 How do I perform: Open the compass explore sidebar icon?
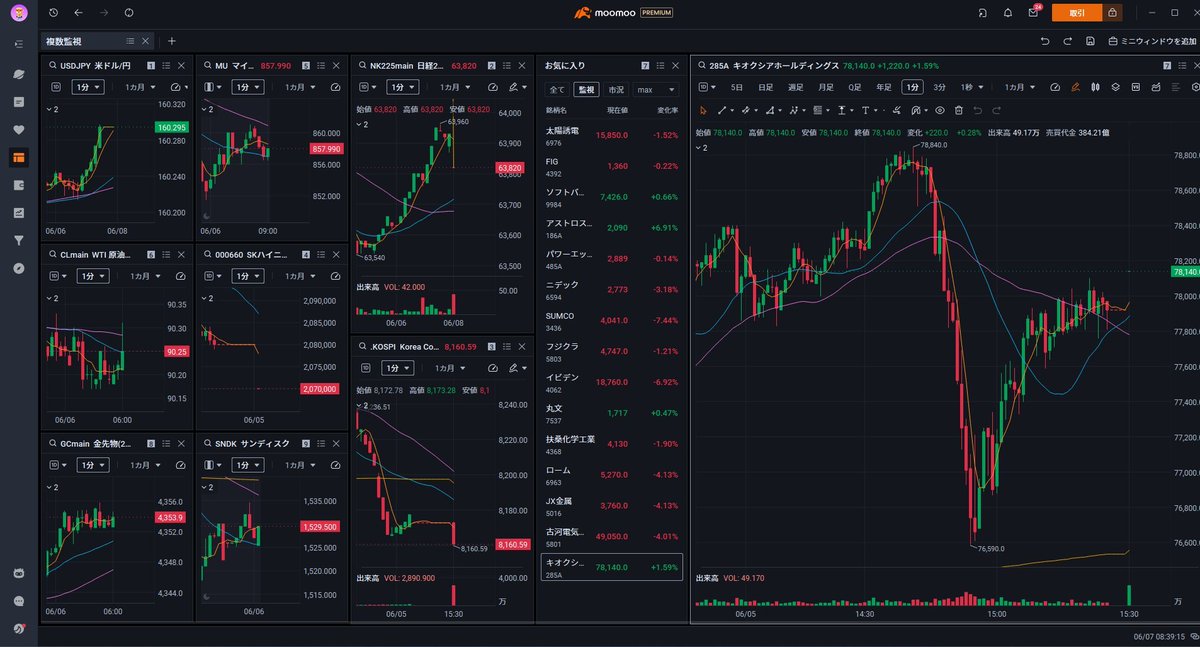(x=19, y=268)
